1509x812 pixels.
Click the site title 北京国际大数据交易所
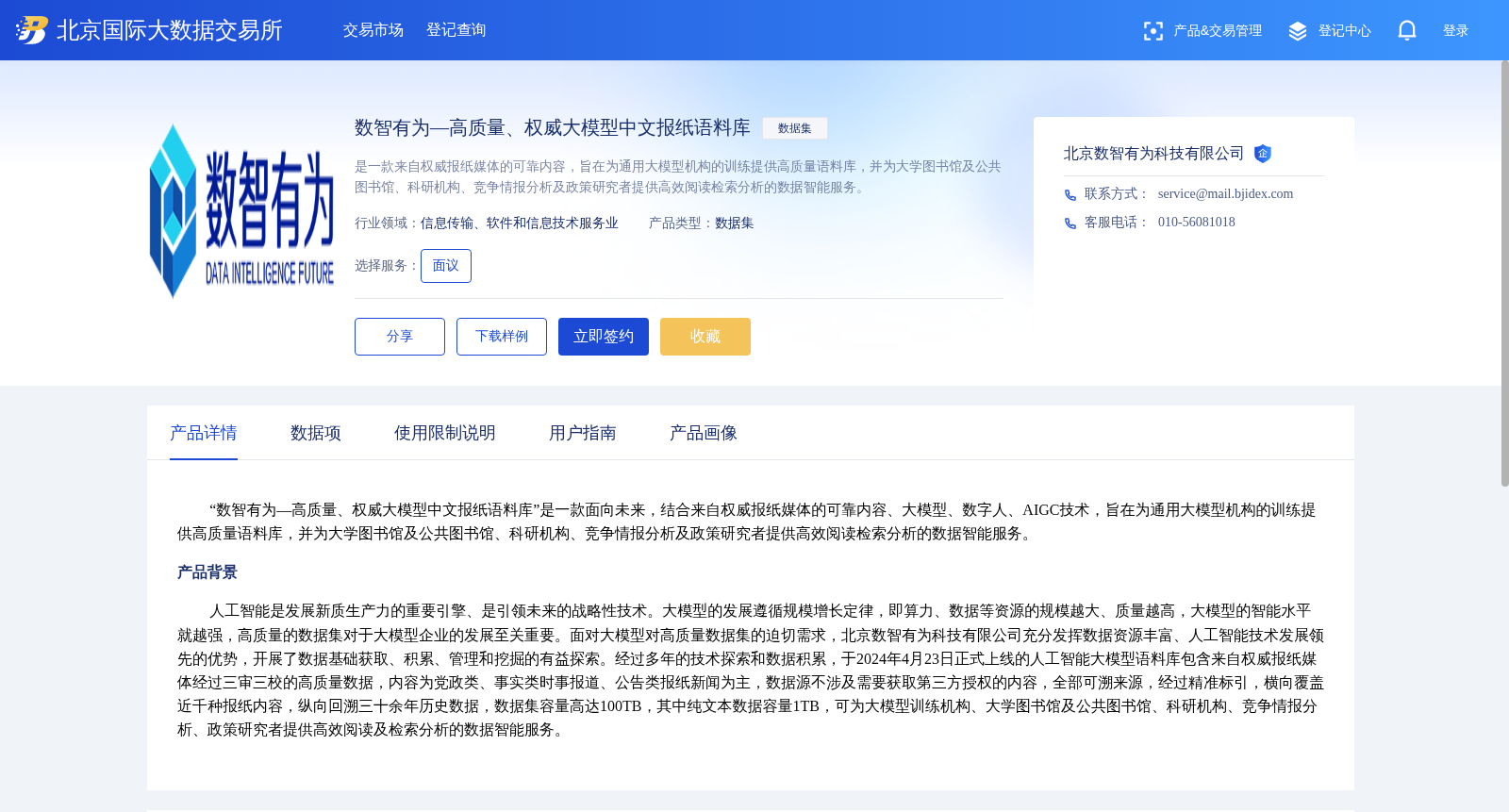(x=170, y=30)
